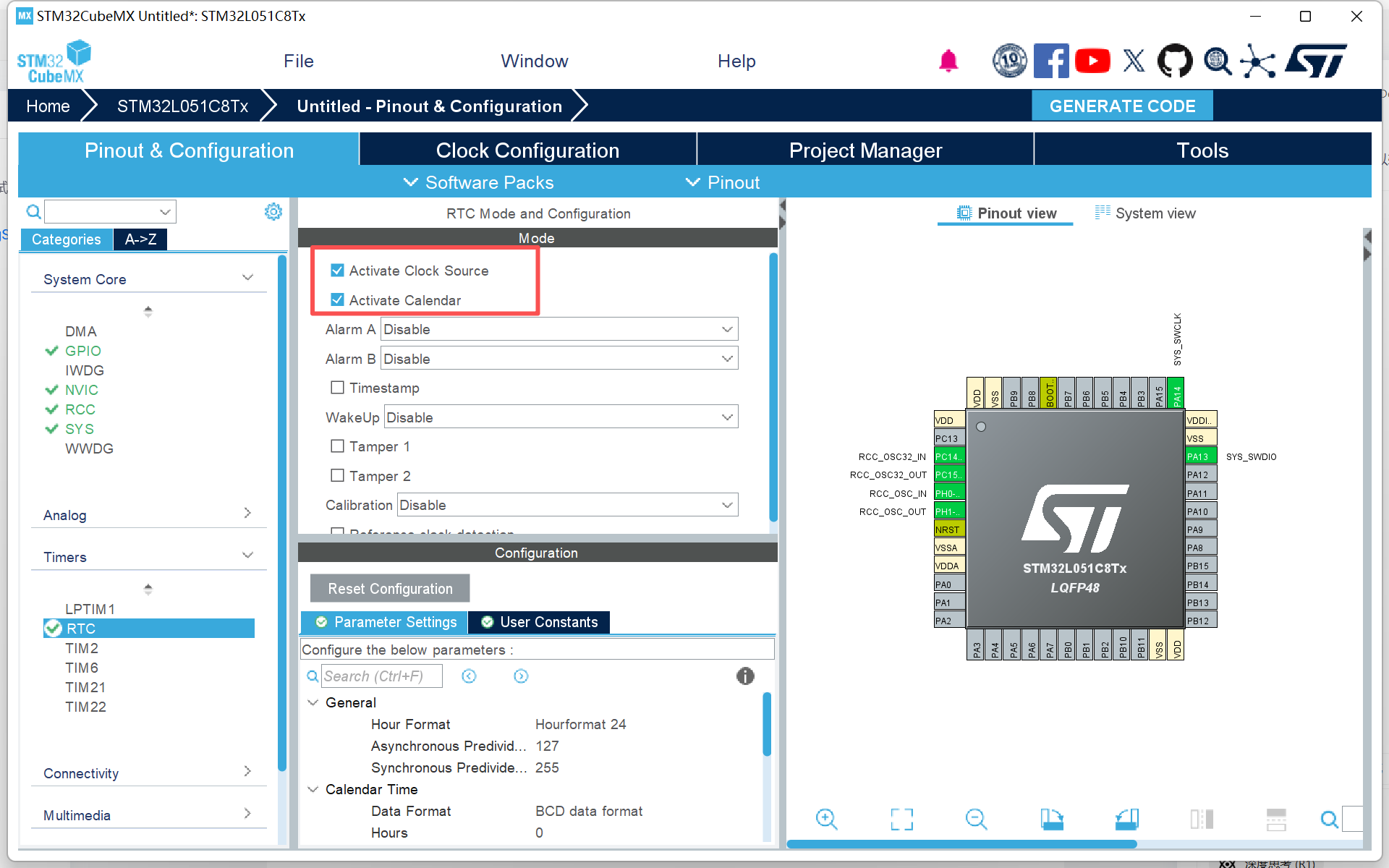Image resolution: width=1389 pixels, height=868 pixels.
Task: Open the GitHub icon link
Action: pyautogui.click(x=1175, y=61)
